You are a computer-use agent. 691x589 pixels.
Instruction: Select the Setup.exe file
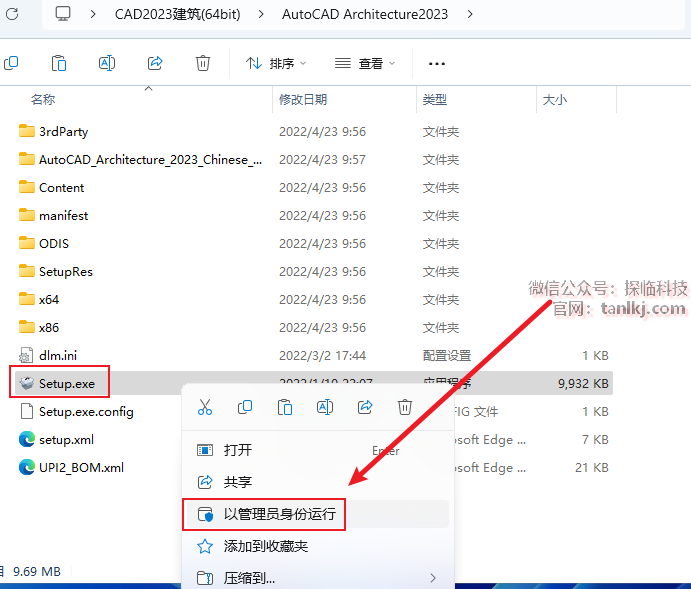59,383
